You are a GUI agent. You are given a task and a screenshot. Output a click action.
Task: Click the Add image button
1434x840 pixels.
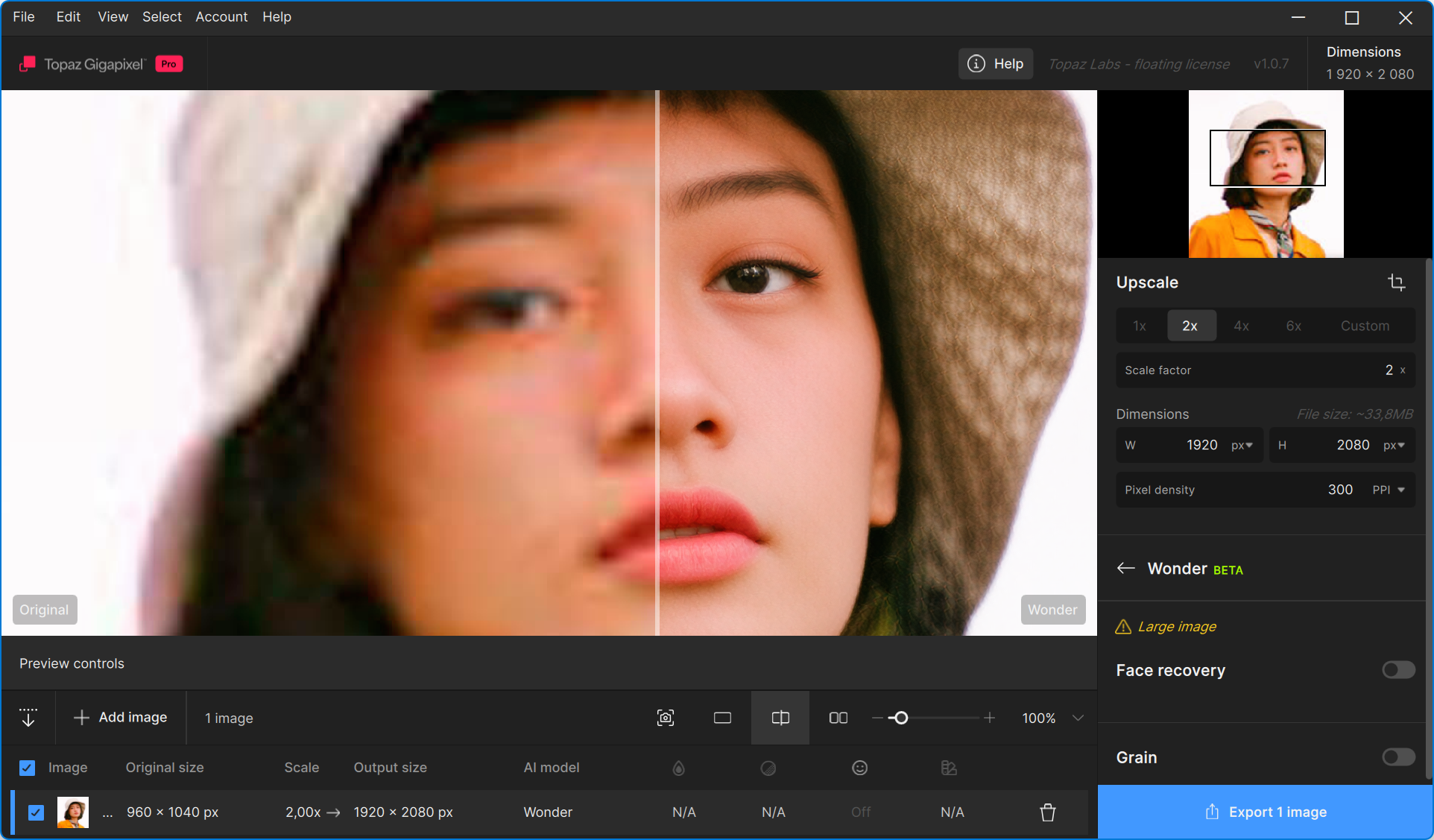[x=121, y=718]
